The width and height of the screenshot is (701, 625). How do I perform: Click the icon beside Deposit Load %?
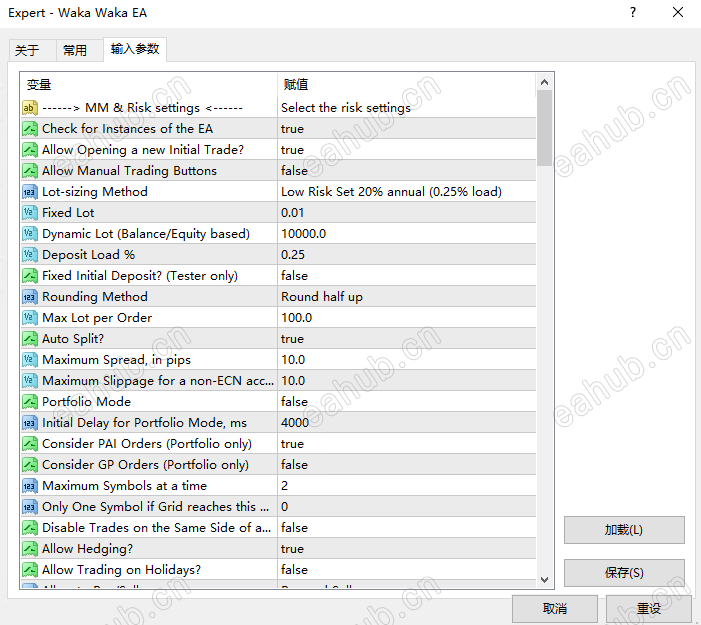pyautogui.click(x=30, y=255)
